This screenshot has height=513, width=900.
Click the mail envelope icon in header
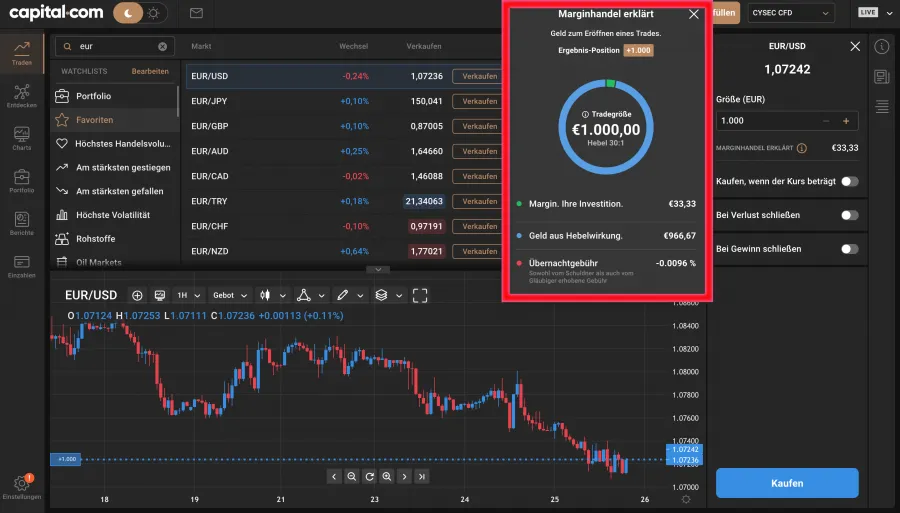coord(196,13)
